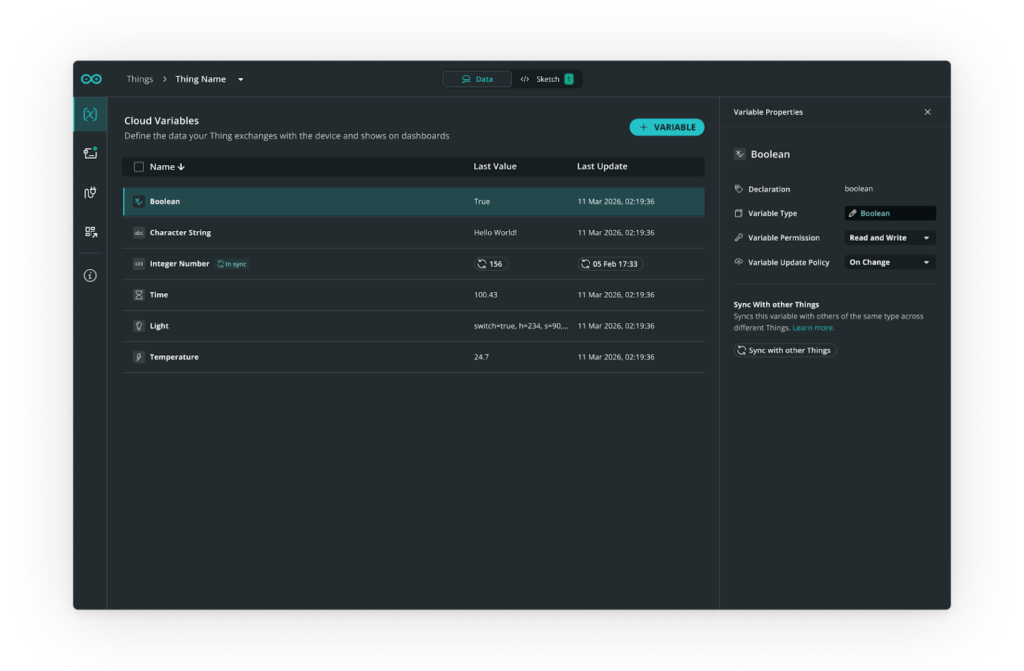Open the info circle sidebar icon
1024x671 pixels.
[90, 275]
